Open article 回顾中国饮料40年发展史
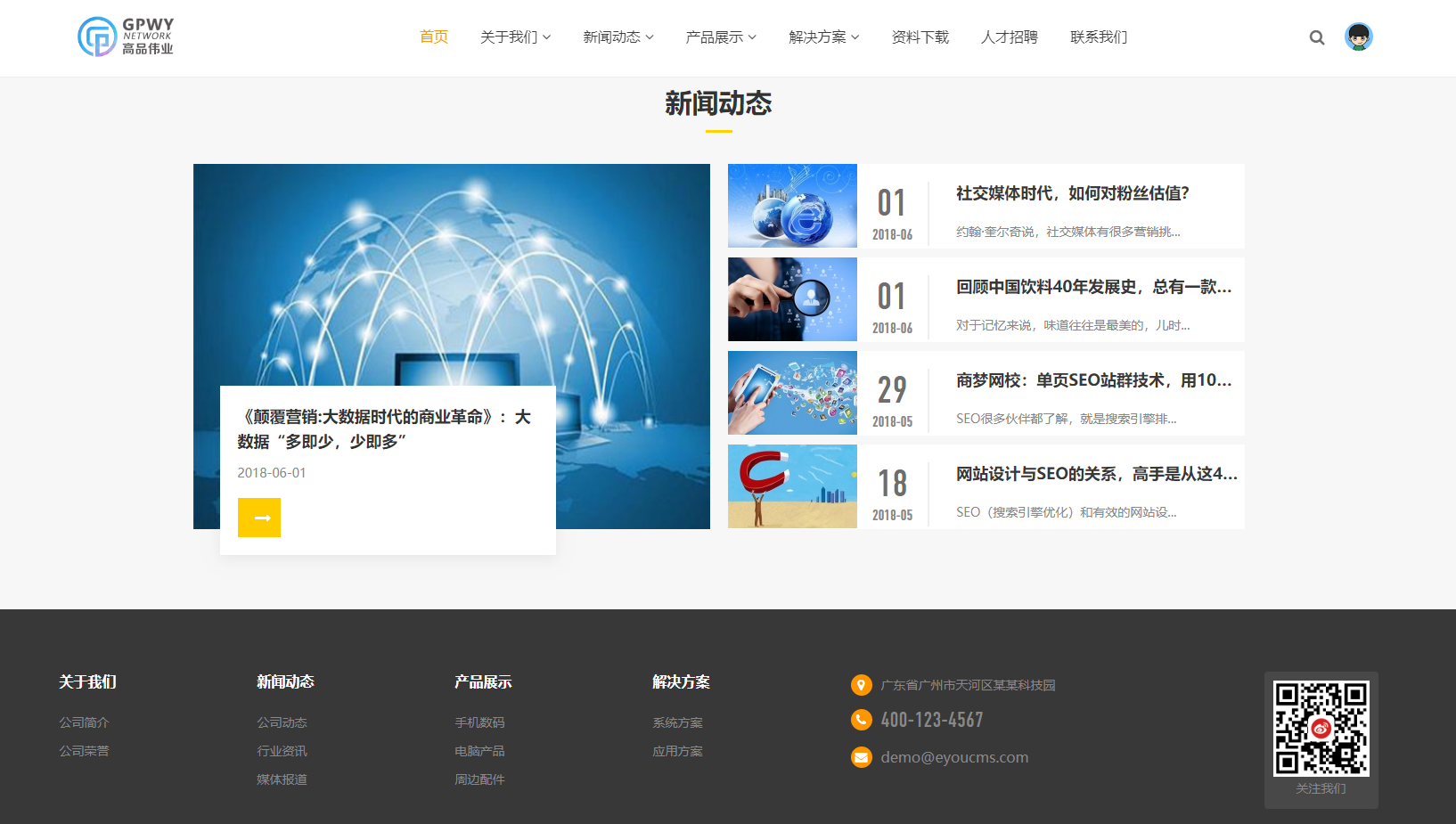 [1093, 287]
